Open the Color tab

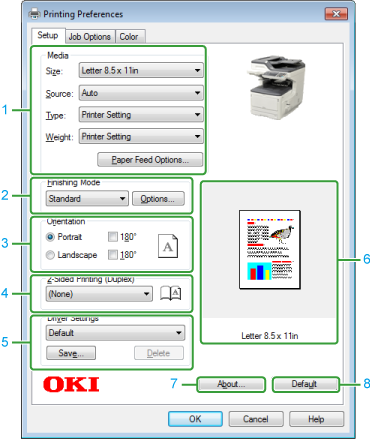pyautogui.click(x=129, y=37)
